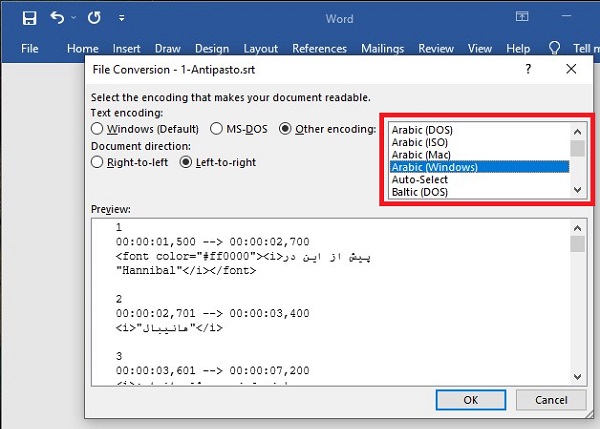The image size is (600, 429).
Task: Choose Arabic (ISO) in encoding list
Action: [479, 142]
